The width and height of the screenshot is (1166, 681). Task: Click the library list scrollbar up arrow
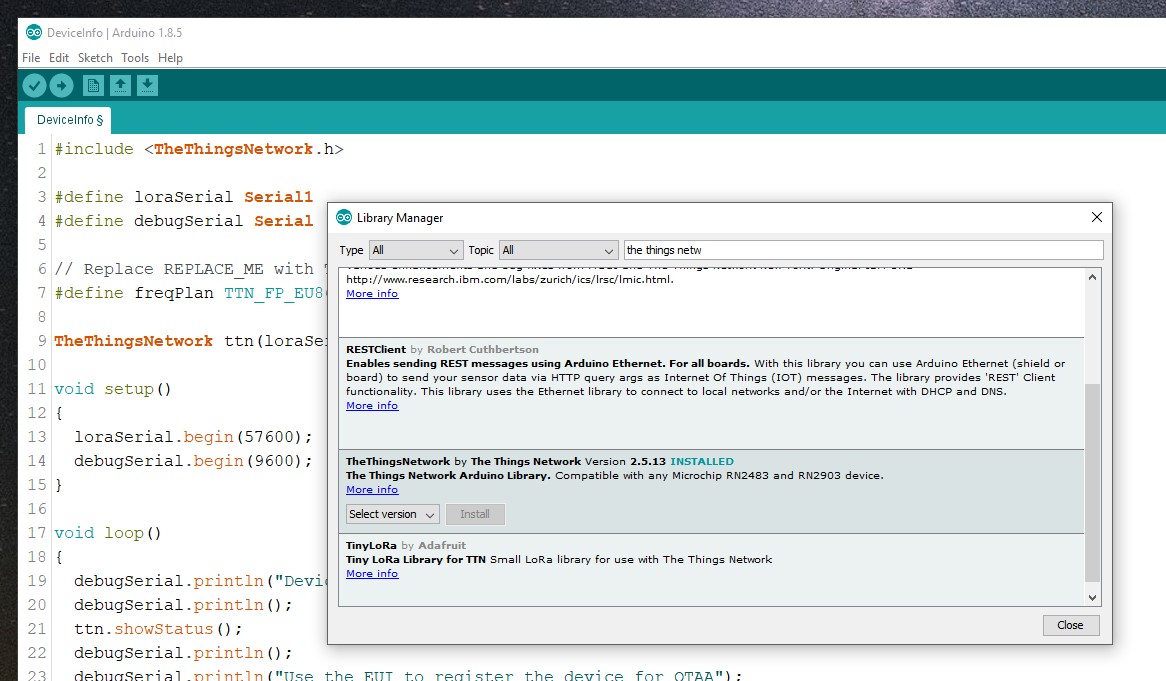click(x=1092, y=277)
